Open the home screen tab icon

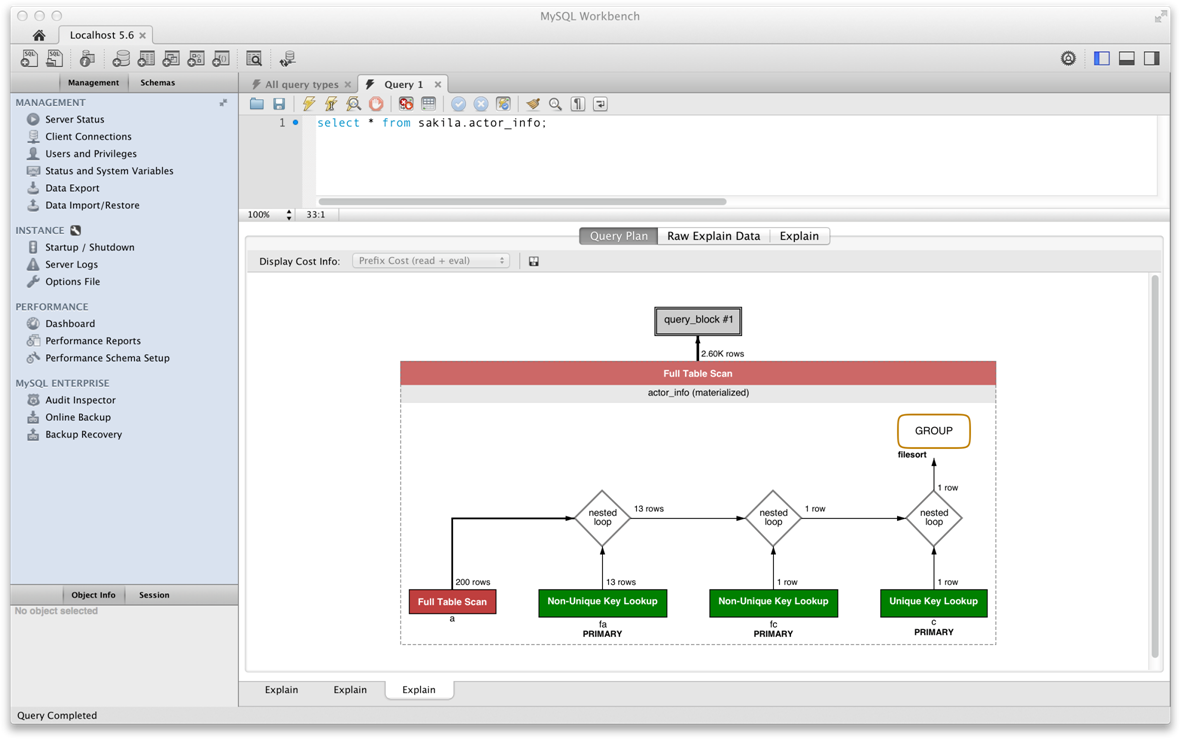tap(39, 35)
